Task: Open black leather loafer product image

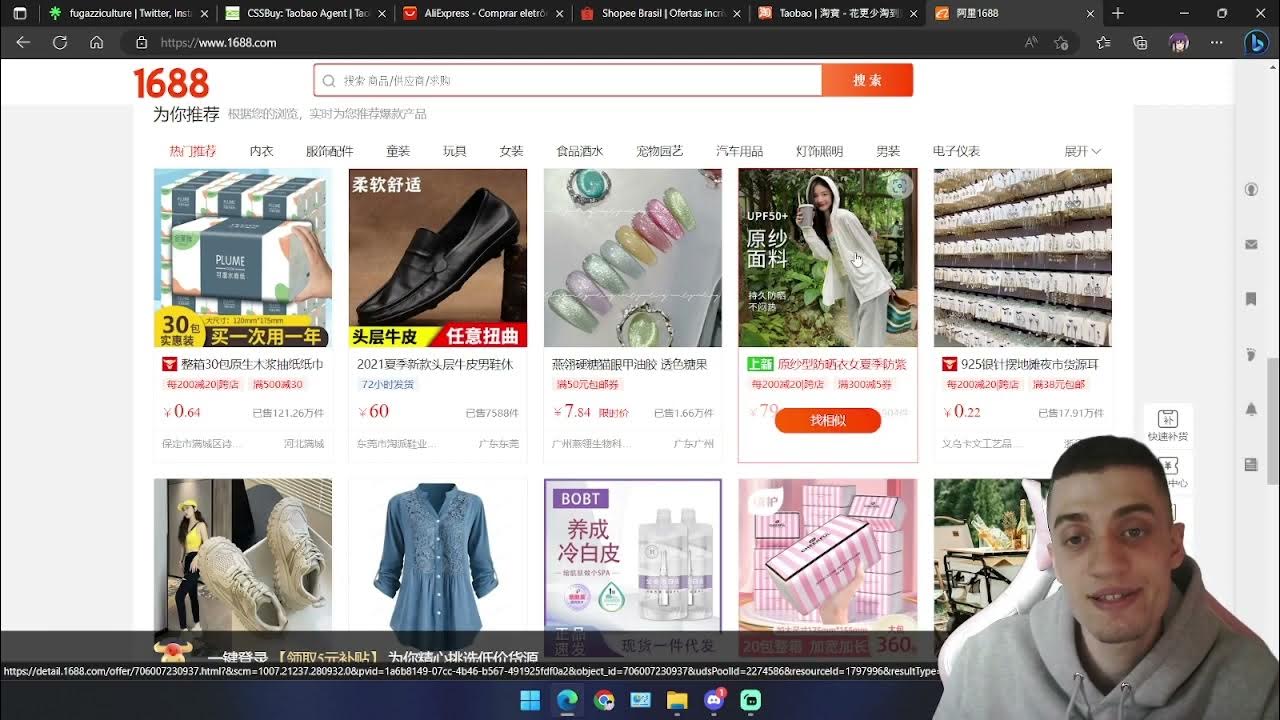Action: coord(437,258)
